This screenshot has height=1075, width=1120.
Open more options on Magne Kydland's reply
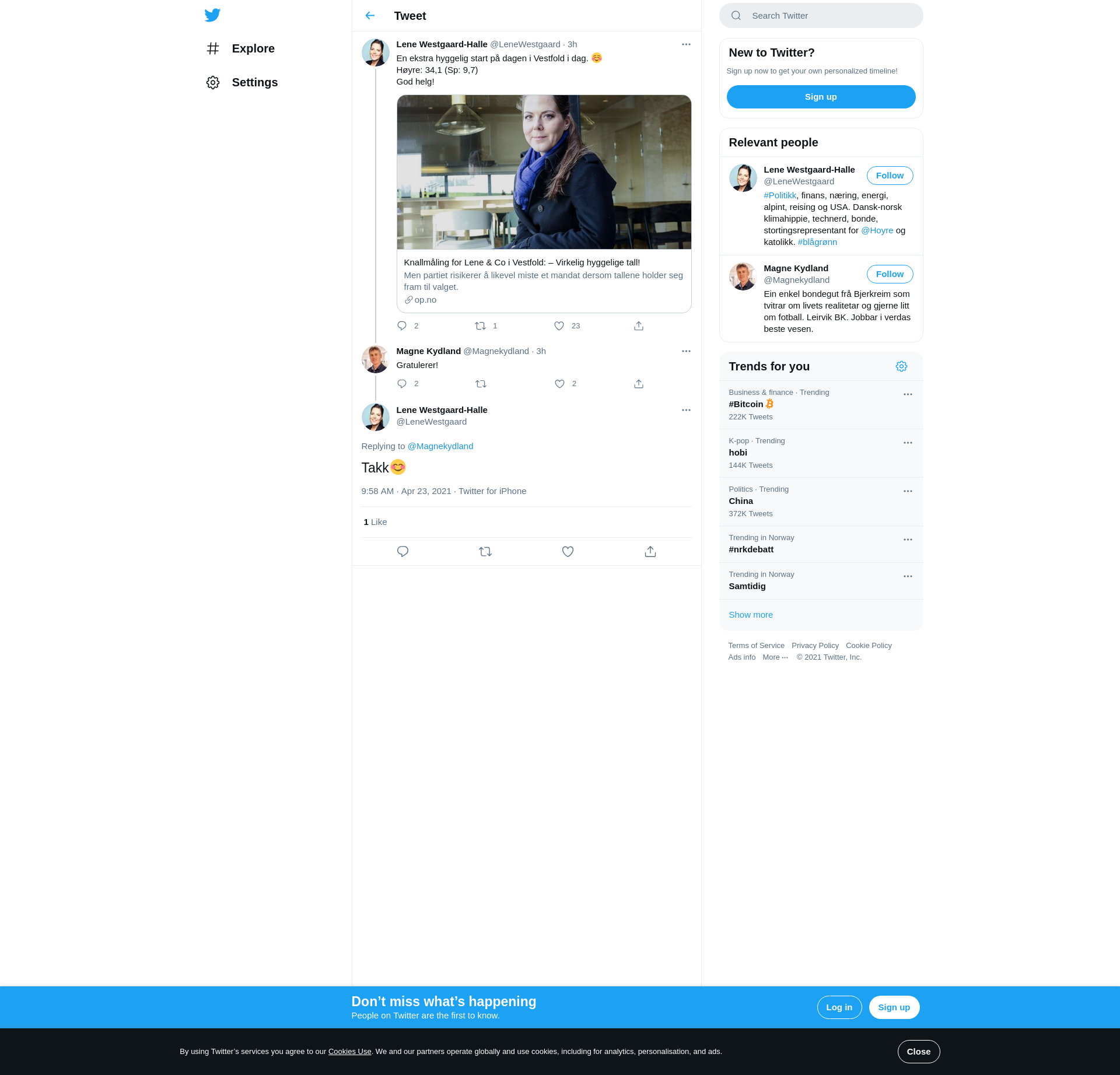coord(686,351)
